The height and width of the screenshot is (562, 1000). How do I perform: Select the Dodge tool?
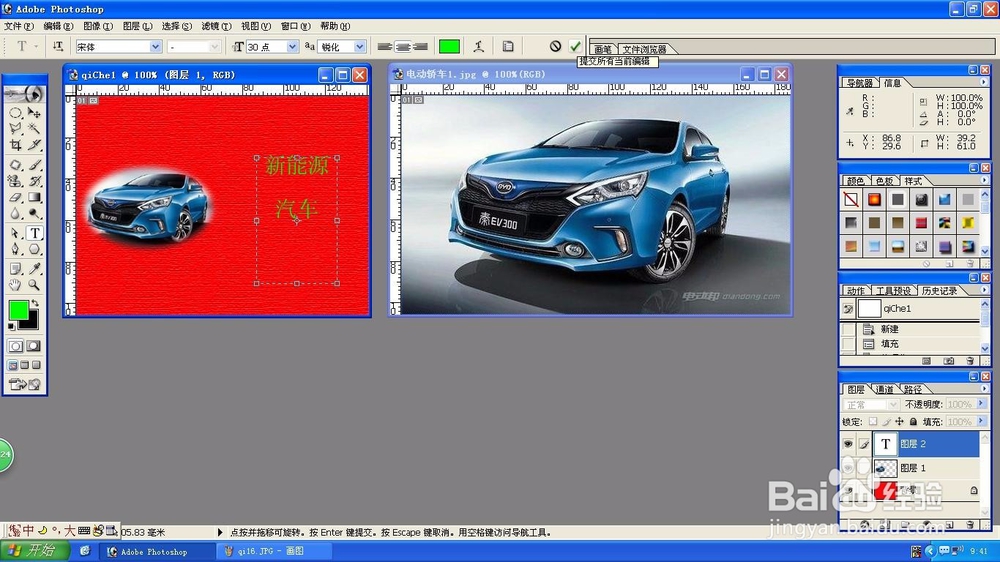pyautogui.click(x=34, y=213)
